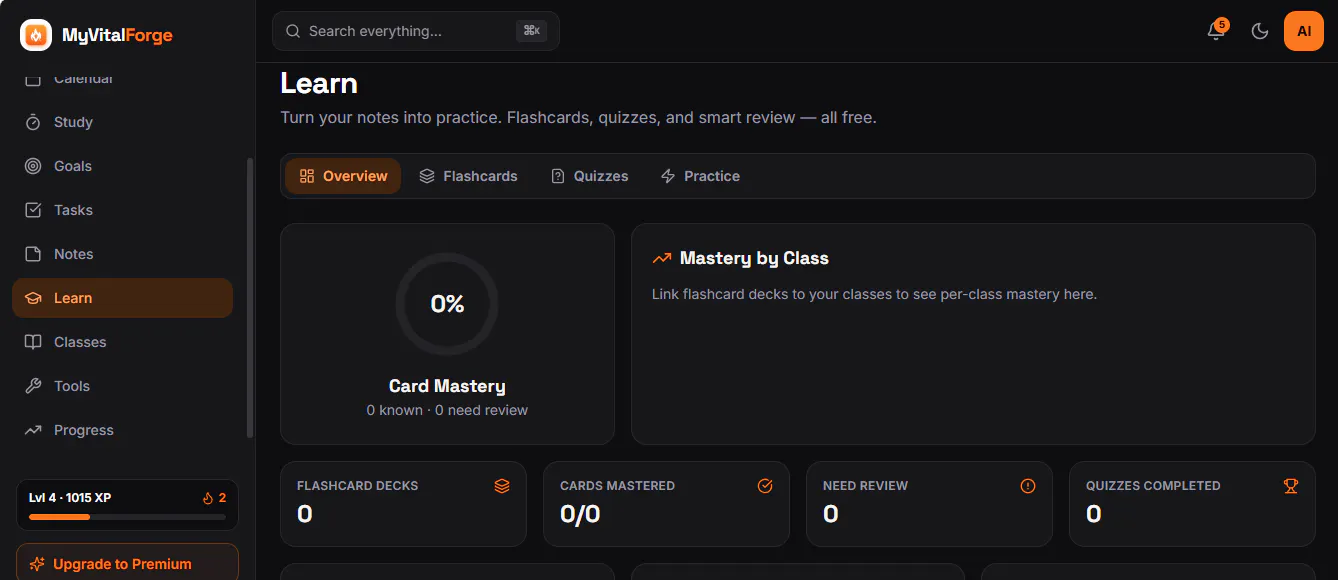Click the alert circle icon in Need Review

point(1028,486)
